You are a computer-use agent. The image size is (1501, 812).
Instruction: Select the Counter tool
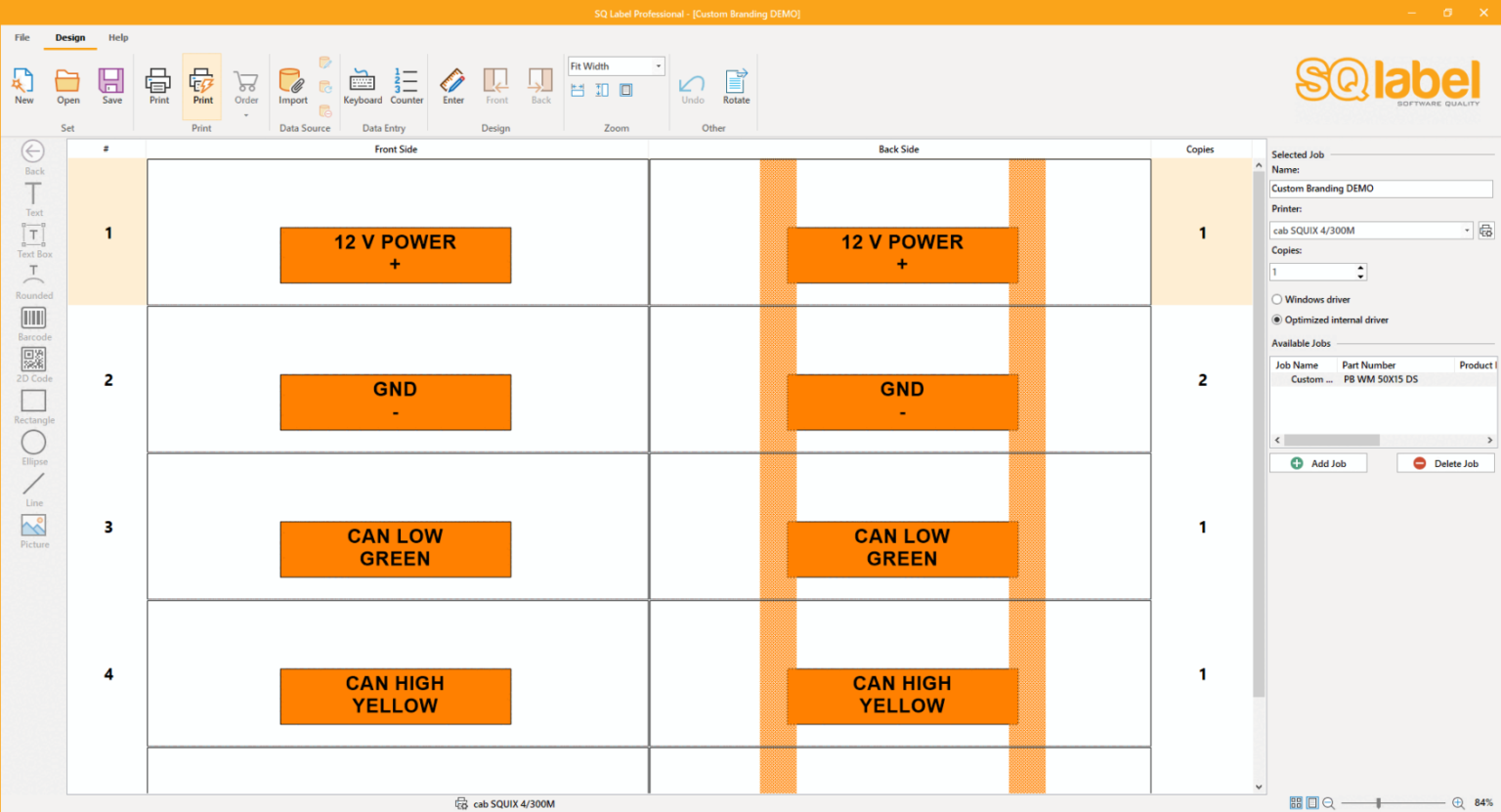click(x=407, y=86)
